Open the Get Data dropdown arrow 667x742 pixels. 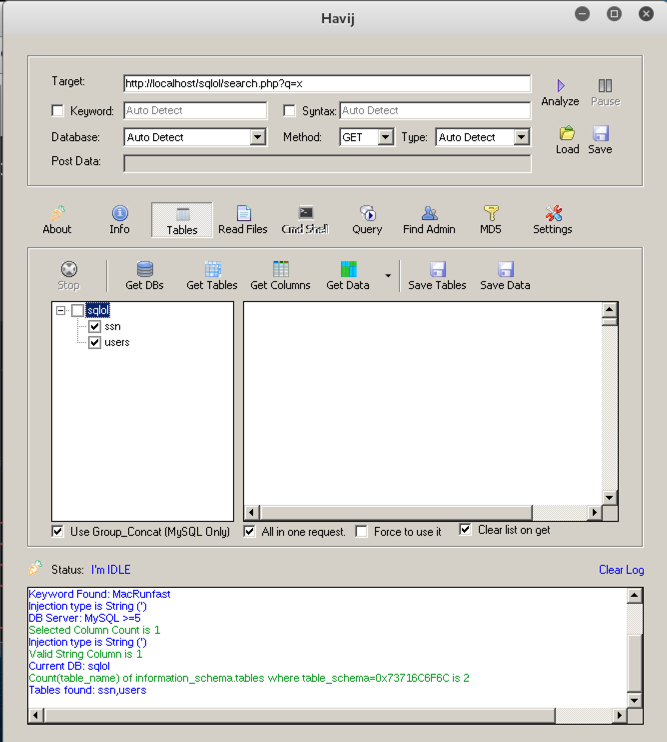coord(388,275)
